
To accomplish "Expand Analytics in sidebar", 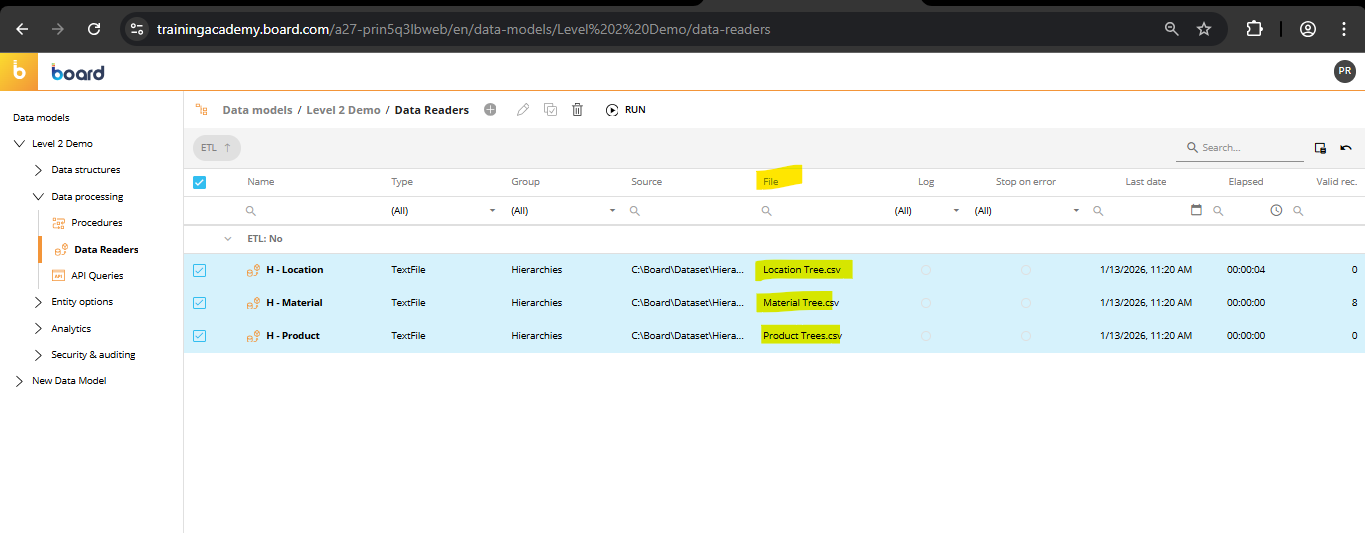I will pos(38,329).
